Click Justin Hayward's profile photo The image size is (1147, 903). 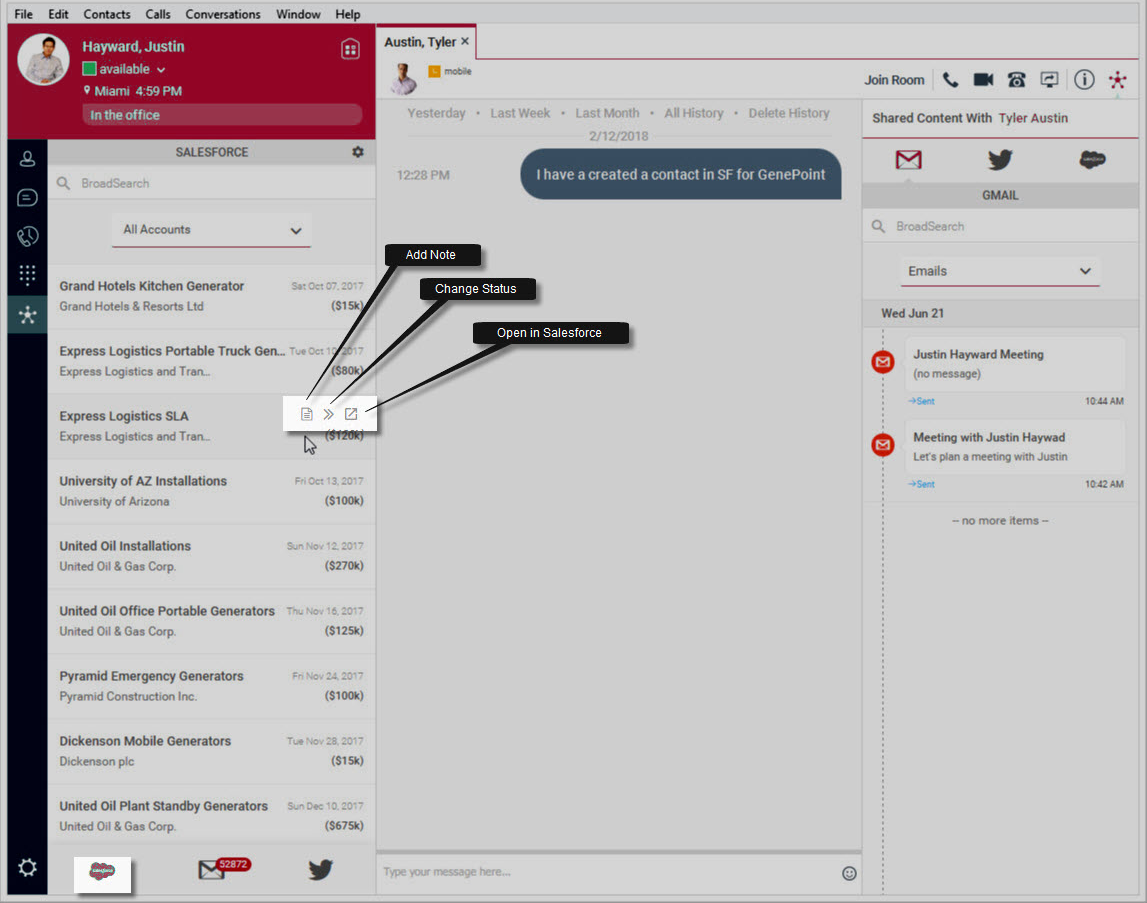tap(43, 59)
